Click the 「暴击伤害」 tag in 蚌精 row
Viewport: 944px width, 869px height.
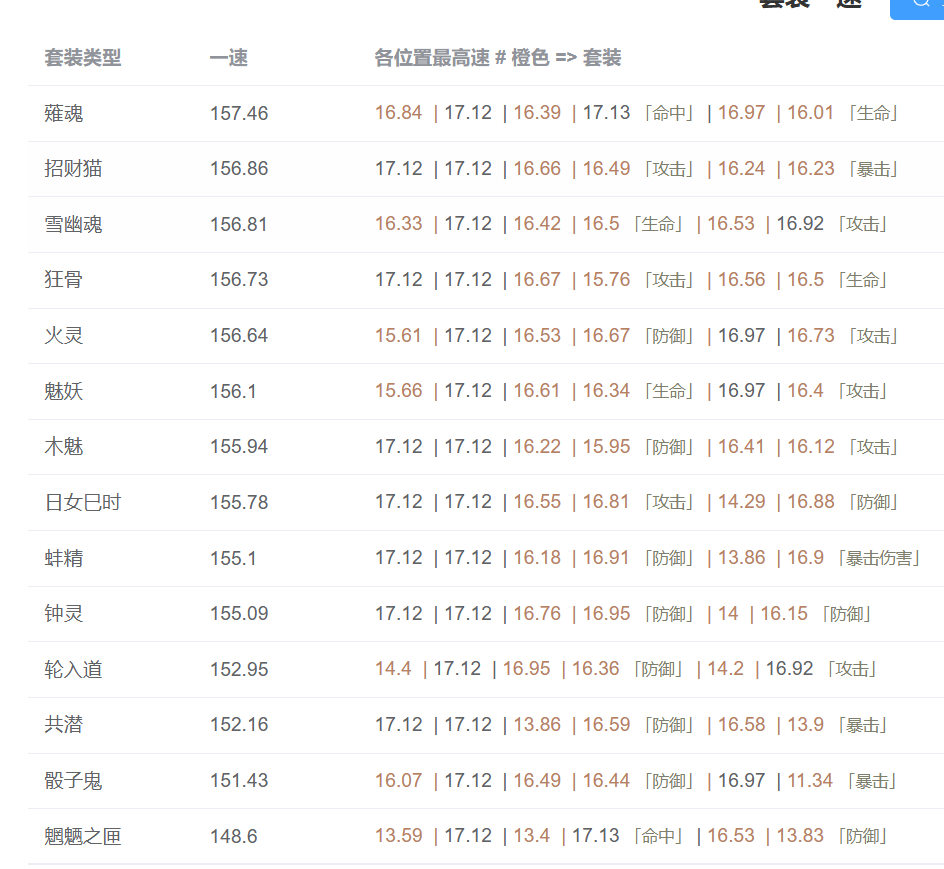(879, 558)
